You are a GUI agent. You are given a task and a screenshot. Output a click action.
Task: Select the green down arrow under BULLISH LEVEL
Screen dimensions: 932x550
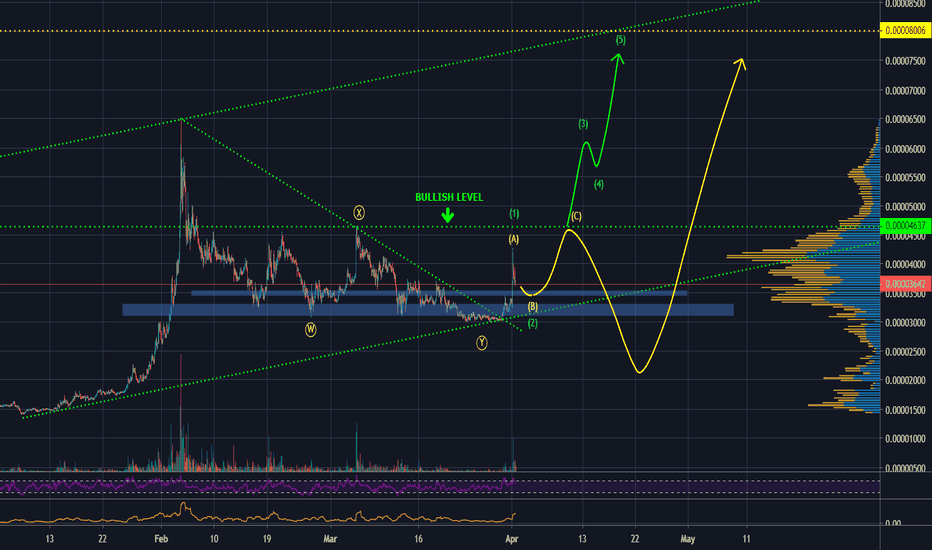point(448,215)
